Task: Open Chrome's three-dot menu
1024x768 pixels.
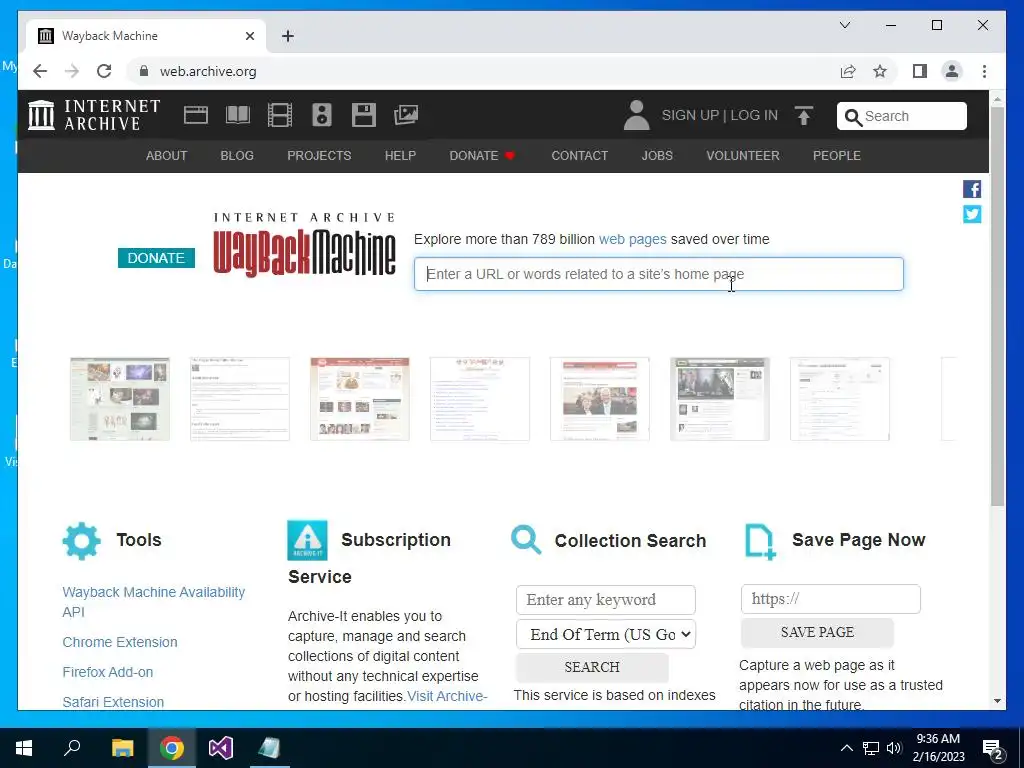Action: 984,71
